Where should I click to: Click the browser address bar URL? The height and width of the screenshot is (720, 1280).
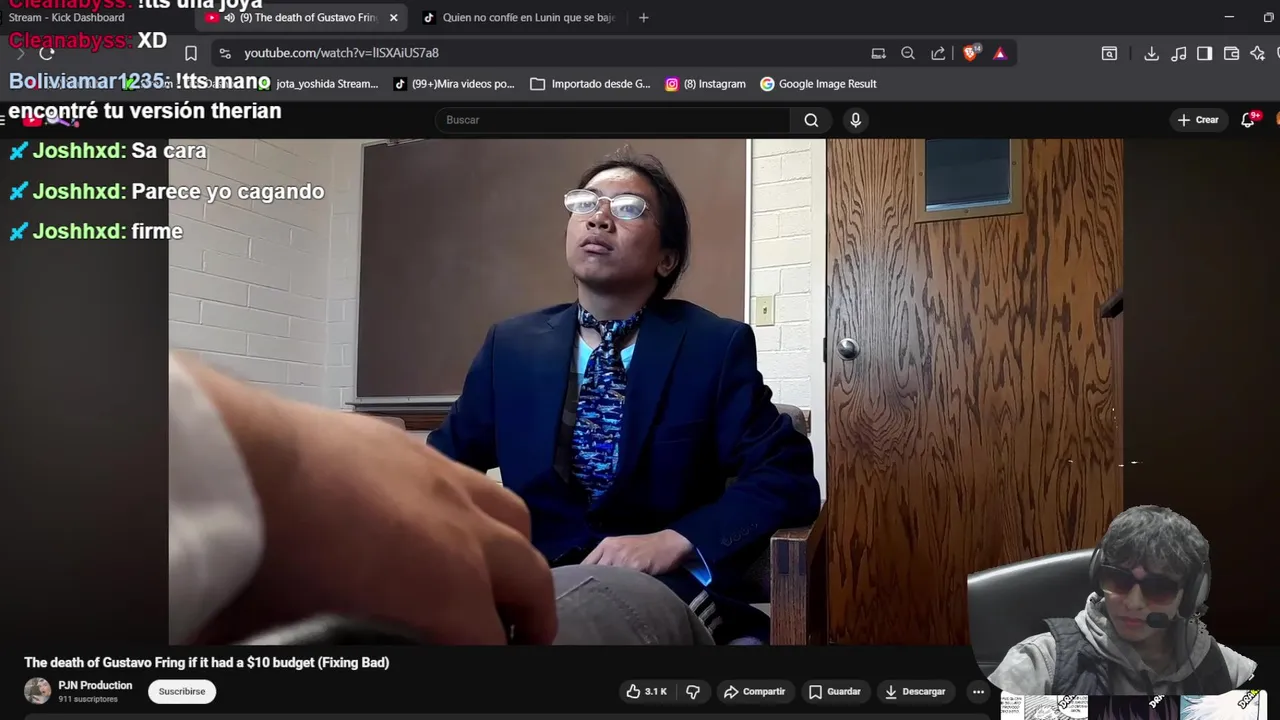341,53
